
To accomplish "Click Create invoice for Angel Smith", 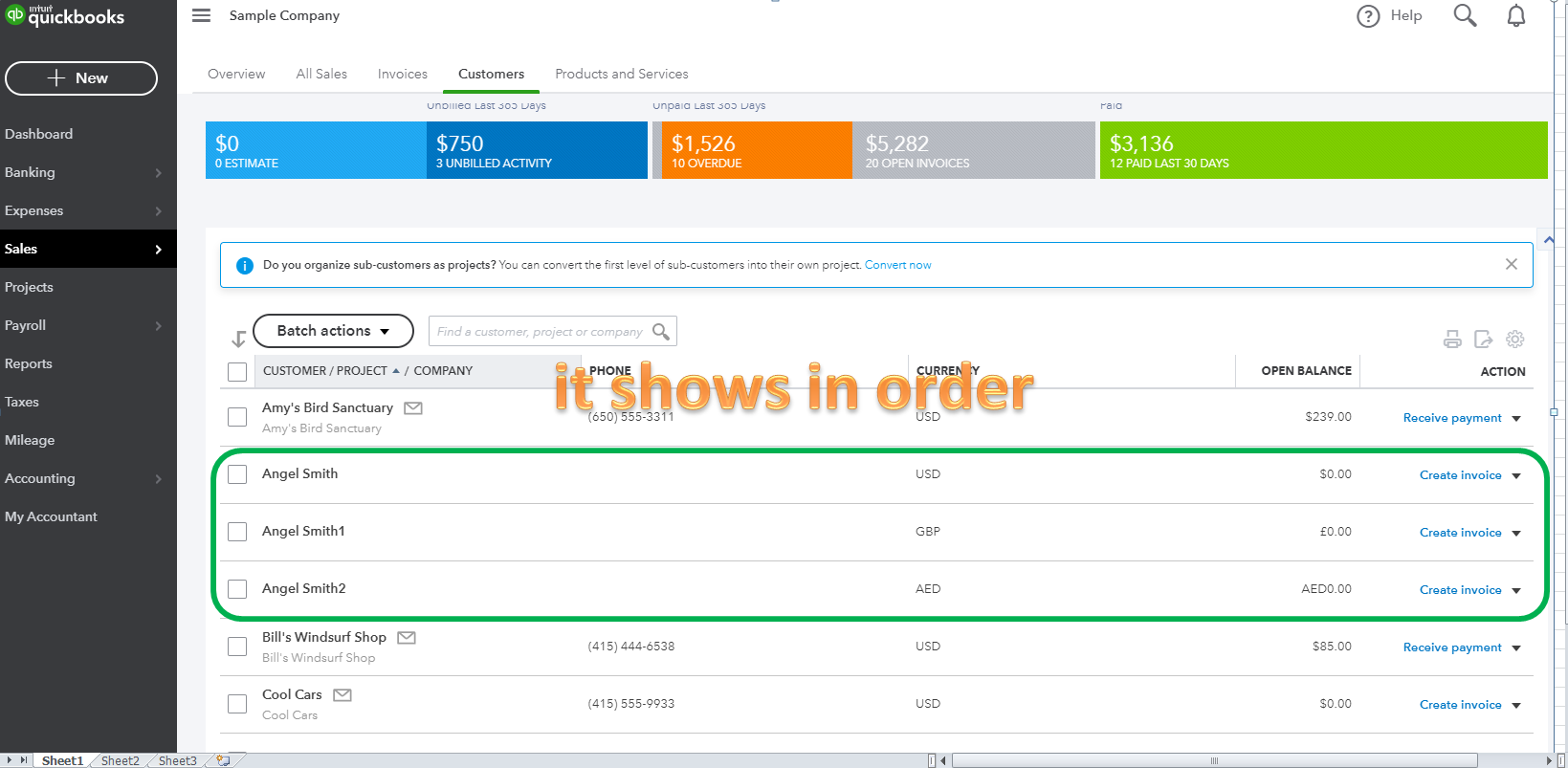I will tap(1460, 475).
